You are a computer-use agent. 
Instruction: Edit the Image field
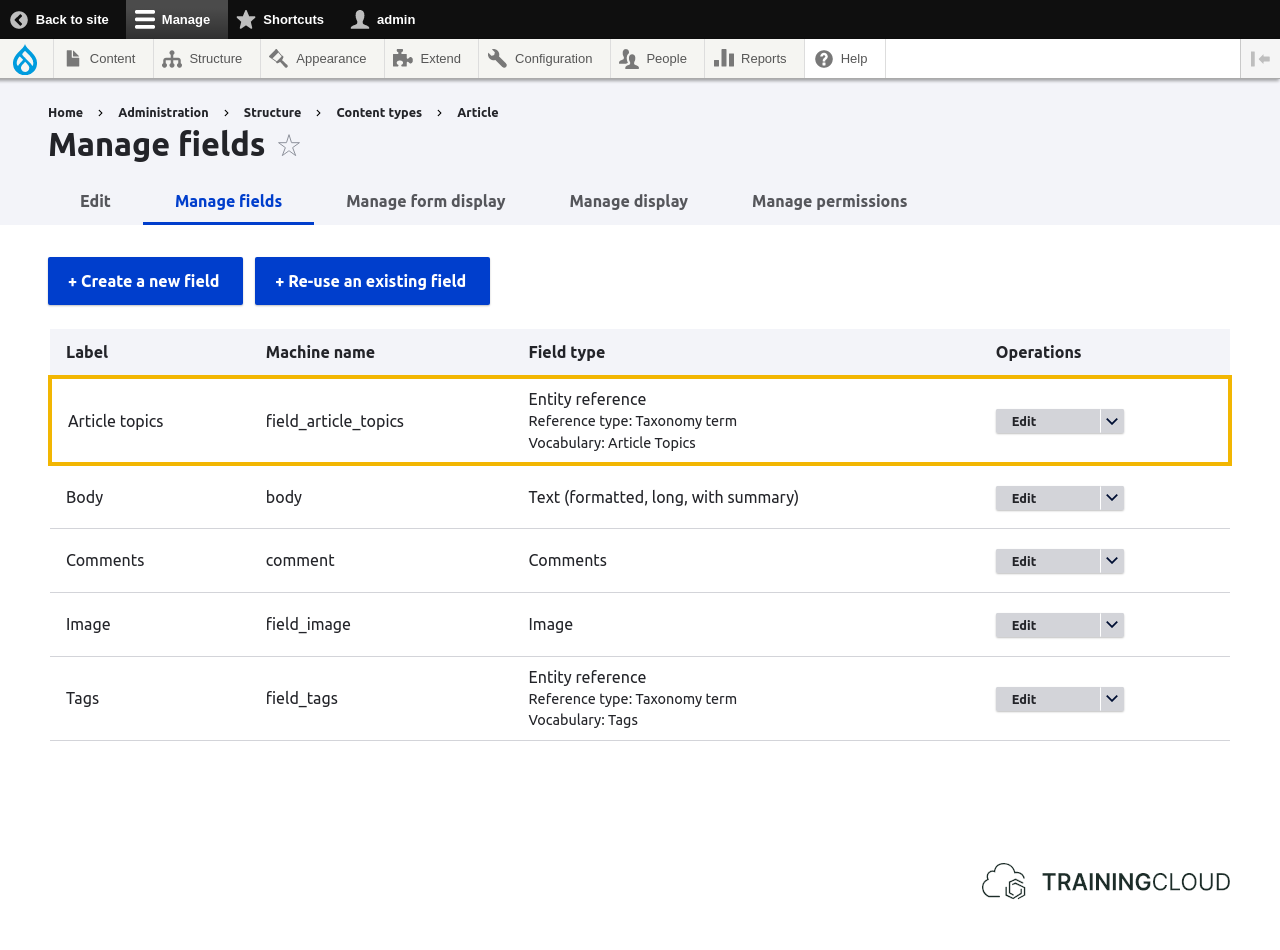point(1047,625)
